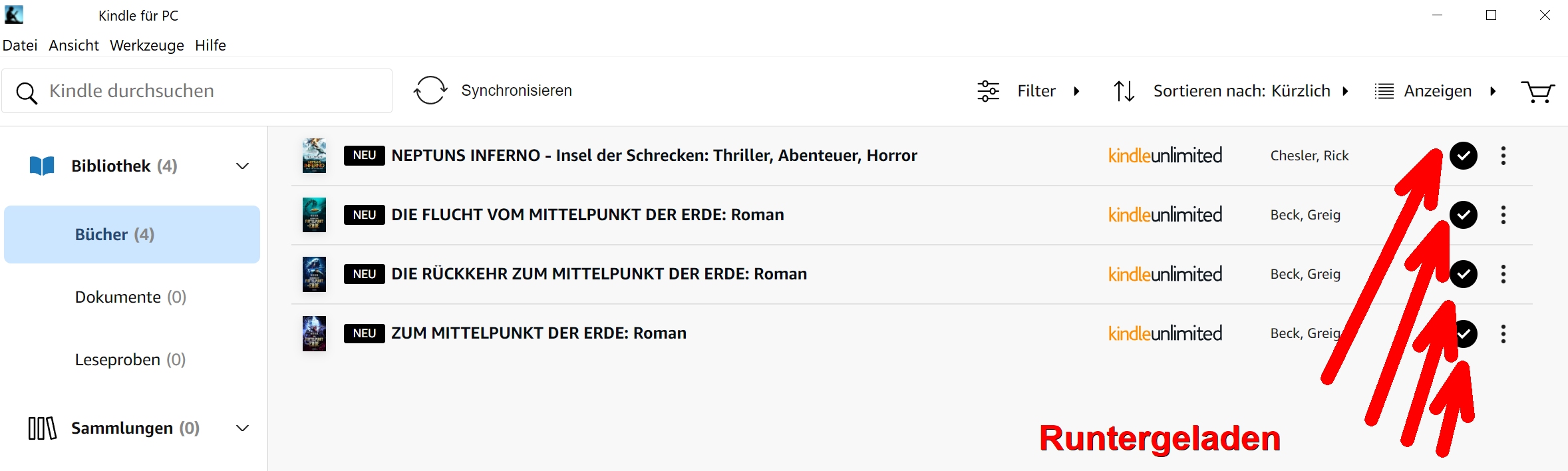The width and height of the screenshot is (1568, 471).
Task: Collapse the Bibliothek section chevron
Action: pyautogui.click(x=243, y=166)
